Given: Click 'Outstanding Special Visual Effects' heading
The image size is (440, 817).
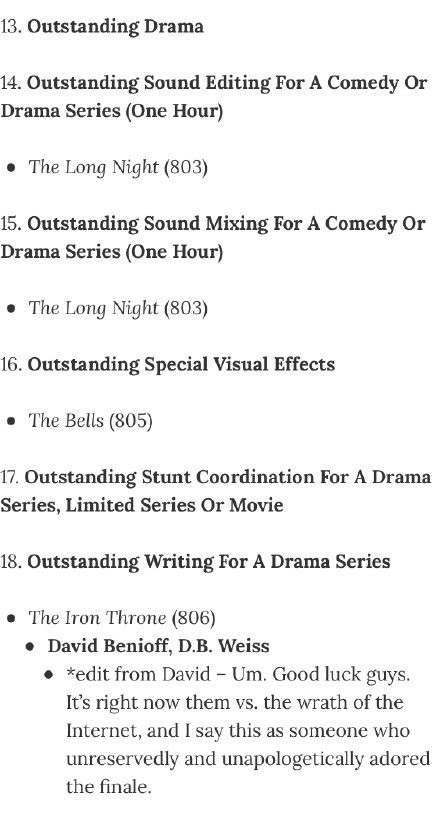Looking at the screenshot, I should 181,364.
